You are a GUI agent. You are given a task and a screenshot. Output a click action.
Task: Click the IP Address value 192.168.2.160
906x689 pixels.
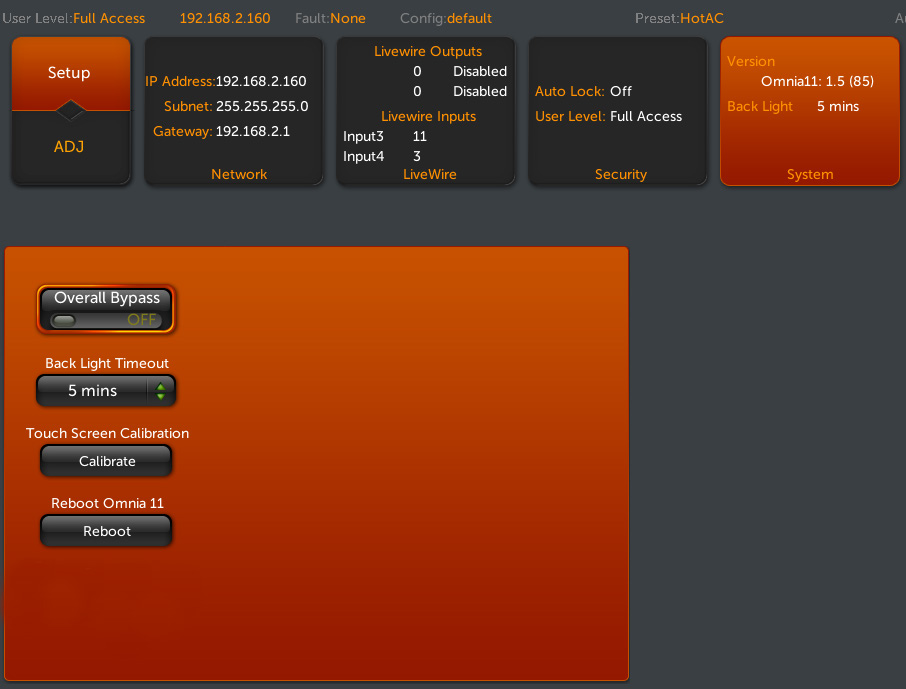[261, 82]
